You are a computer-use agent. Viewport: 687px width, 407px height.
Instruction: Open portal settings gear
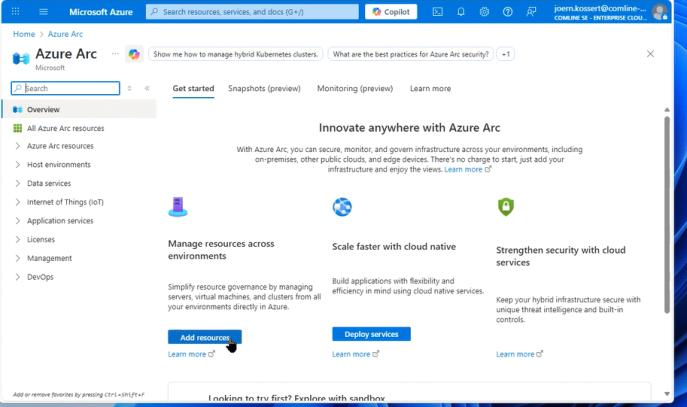[484, 12]
